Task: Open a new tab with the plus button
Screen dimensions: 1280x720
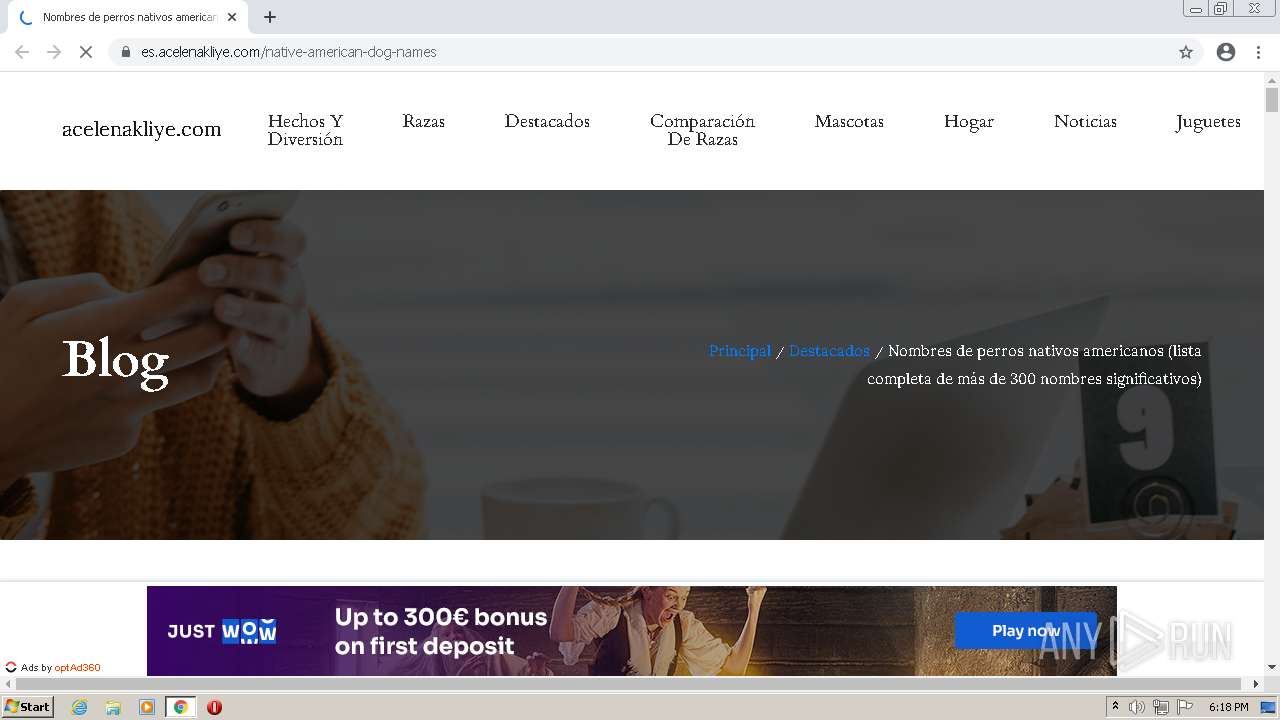Action: click(x=270, y=17)
